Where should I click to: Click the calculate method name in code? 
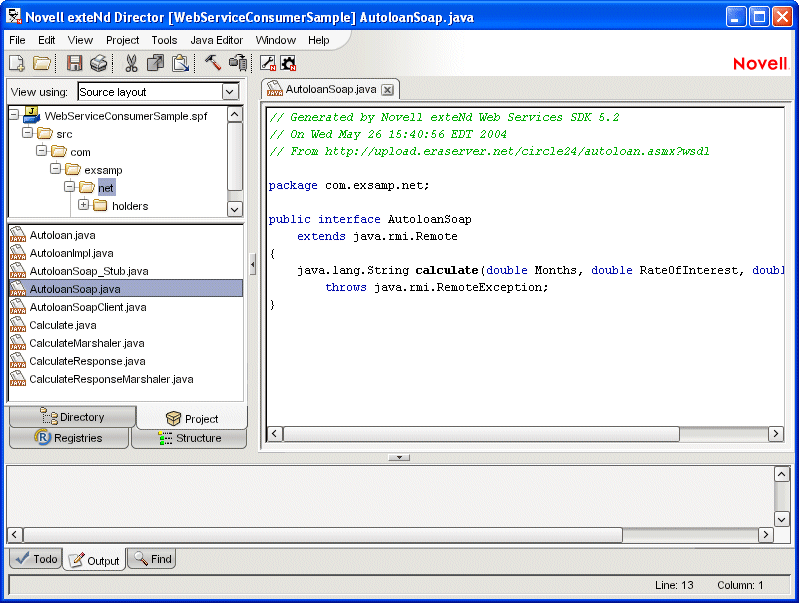pos(446,270)
